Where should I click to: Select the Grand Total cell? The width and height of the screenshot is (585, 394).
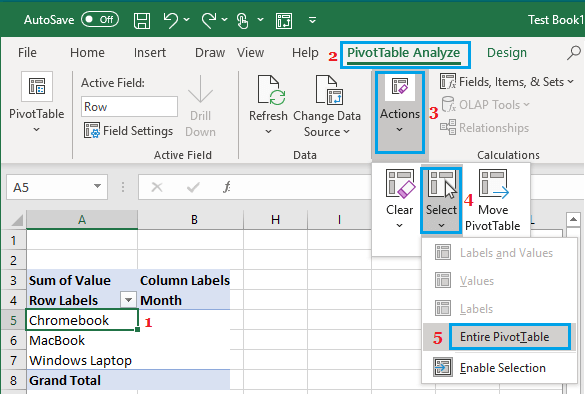point(82,380)
